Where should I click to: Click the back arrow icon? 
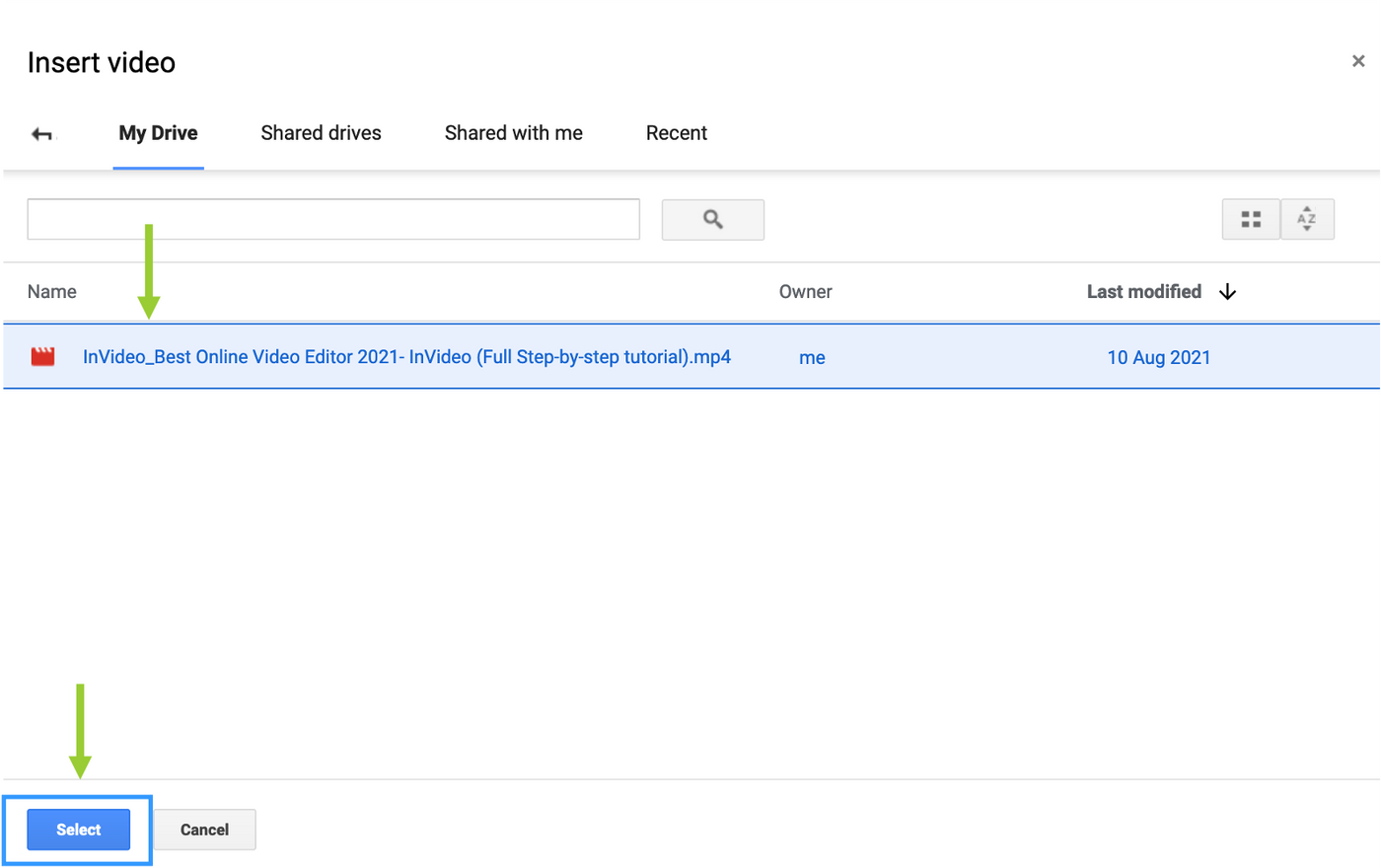point(42,132)
